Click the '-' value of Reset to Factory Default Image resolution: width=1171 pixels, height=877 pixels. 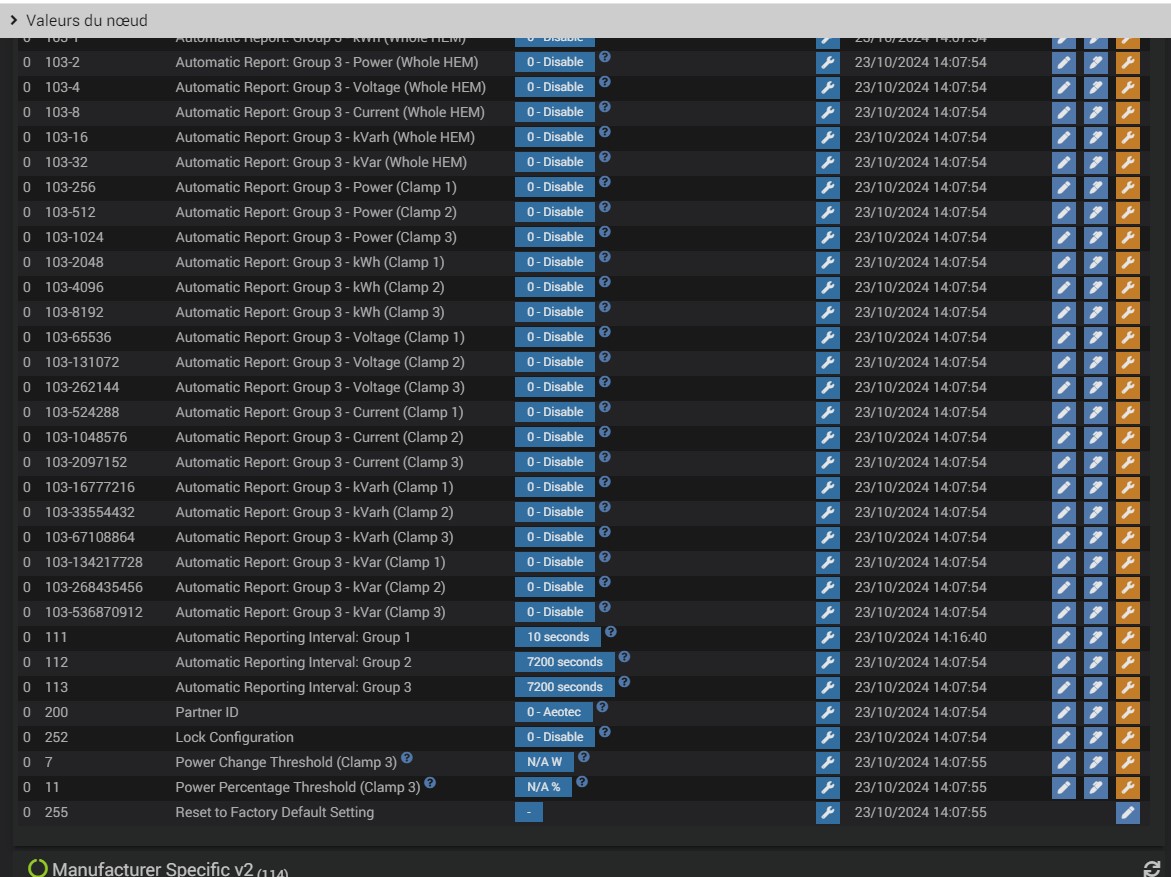[529, 813]
